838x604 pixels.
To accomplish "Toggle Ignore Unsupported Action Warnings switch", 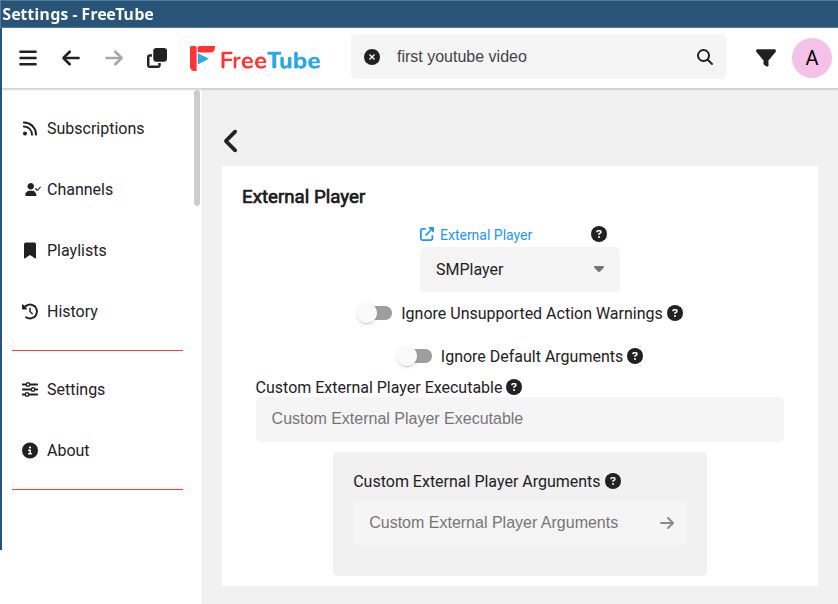I will (x=375, y=314).
